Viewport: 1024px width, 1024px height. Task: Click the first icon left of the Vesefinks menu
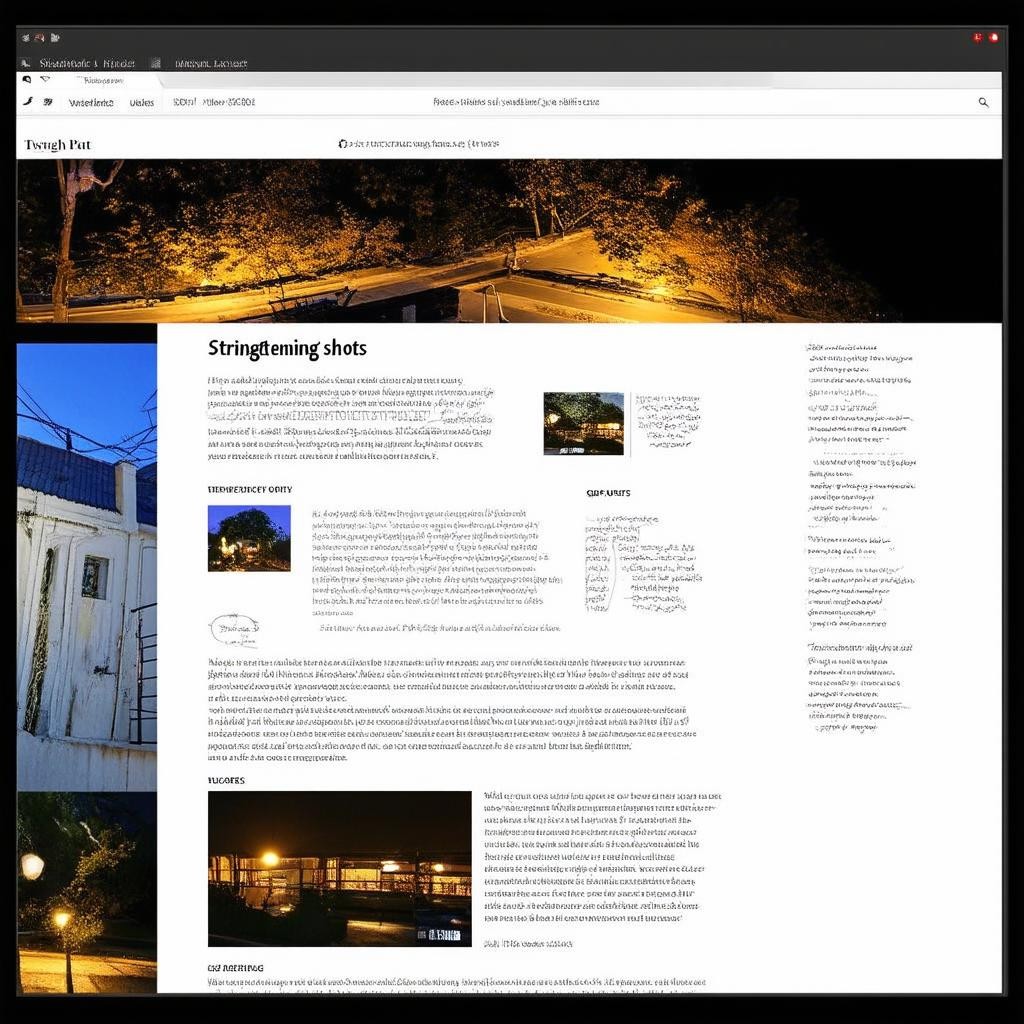(x=28, y=102)
